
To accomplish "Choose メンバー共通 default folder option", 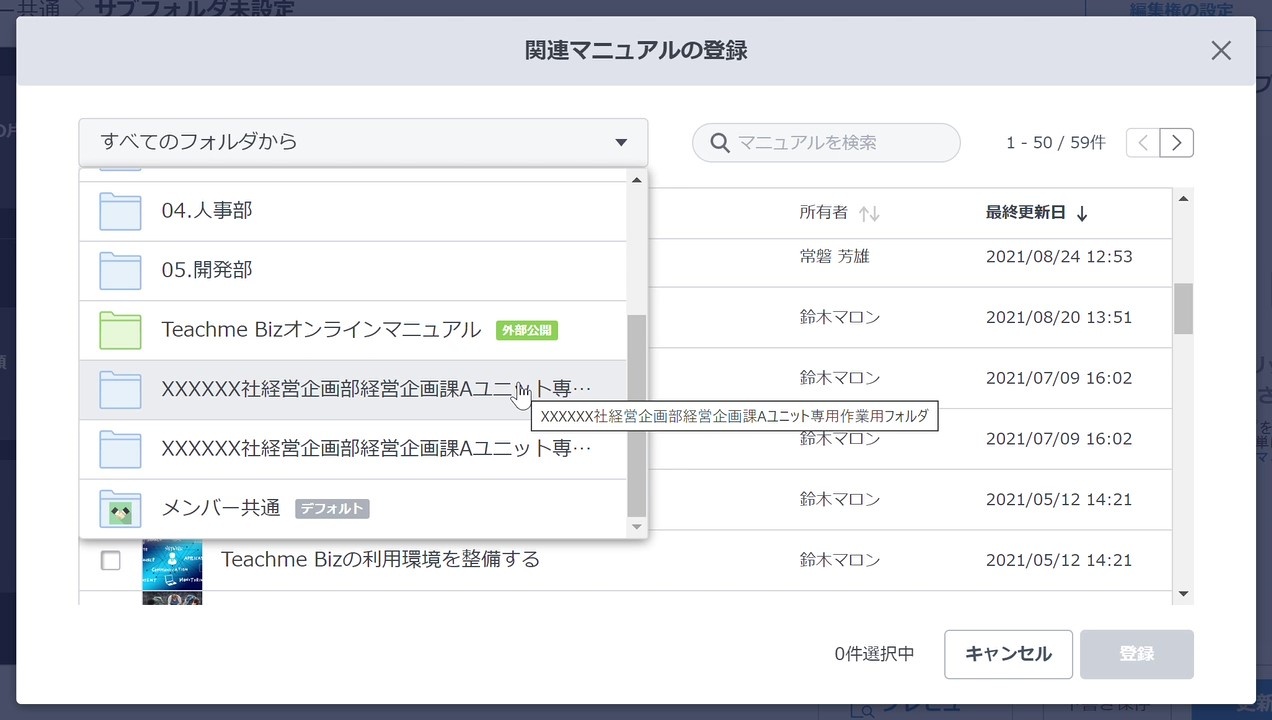I will click(221, 509).
